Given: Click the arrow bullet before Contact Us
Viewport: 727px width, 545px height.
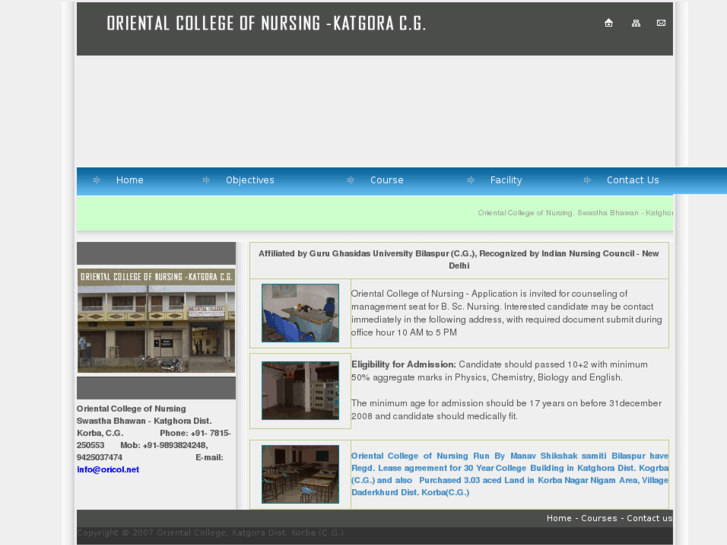Looking at the screenshot, I should tap(587, 180).
